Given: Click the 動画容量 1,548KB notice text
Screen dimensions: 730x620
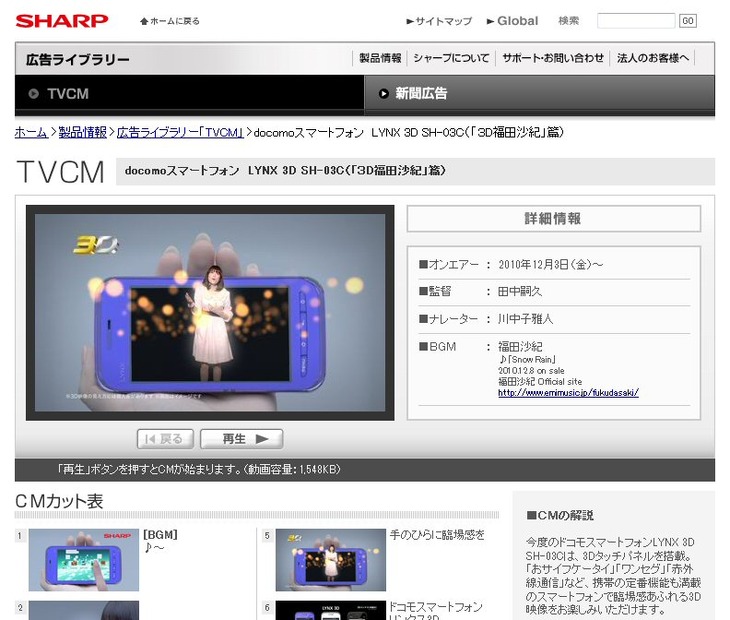Looking at the screenshot, I should click(294, 469).
